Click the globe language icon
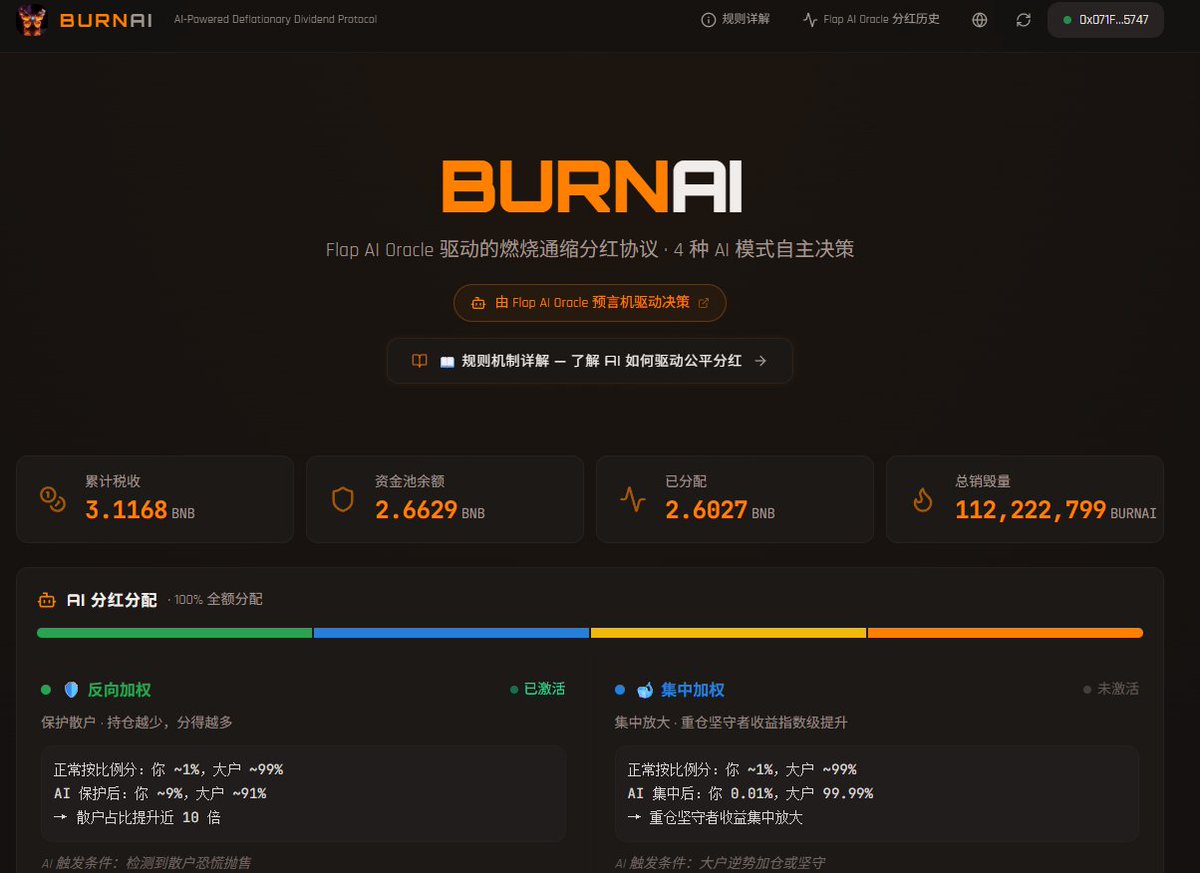The height and width of the screenshot is (873, 1200). tap(979, 20)
